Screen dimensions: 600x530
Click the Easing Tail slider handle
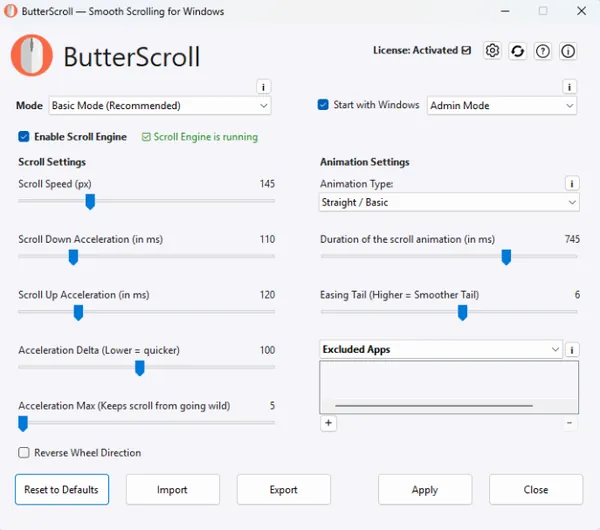462,313
